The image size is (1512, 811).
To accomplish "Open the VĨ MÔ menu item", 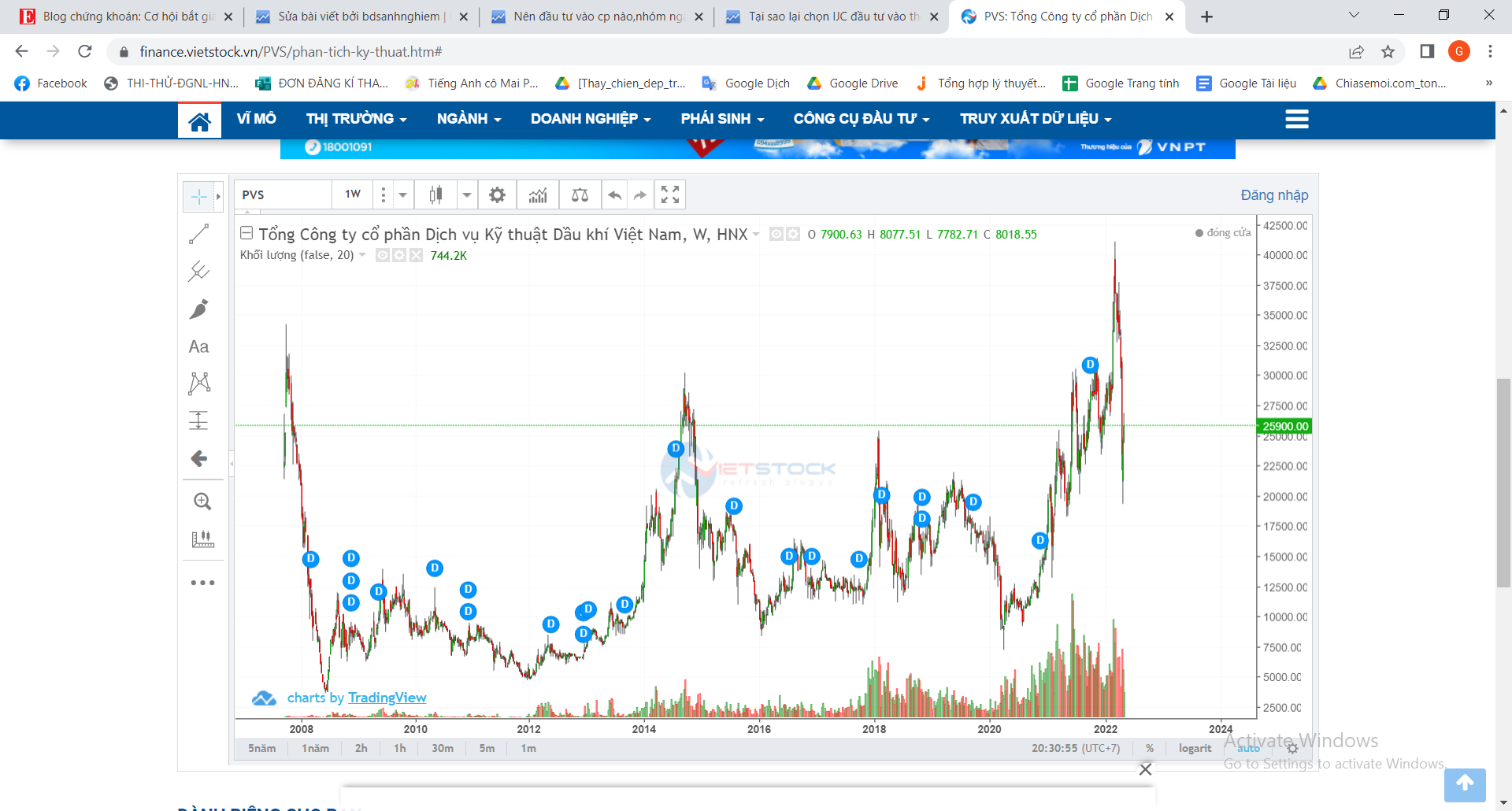I will [257, 119].
